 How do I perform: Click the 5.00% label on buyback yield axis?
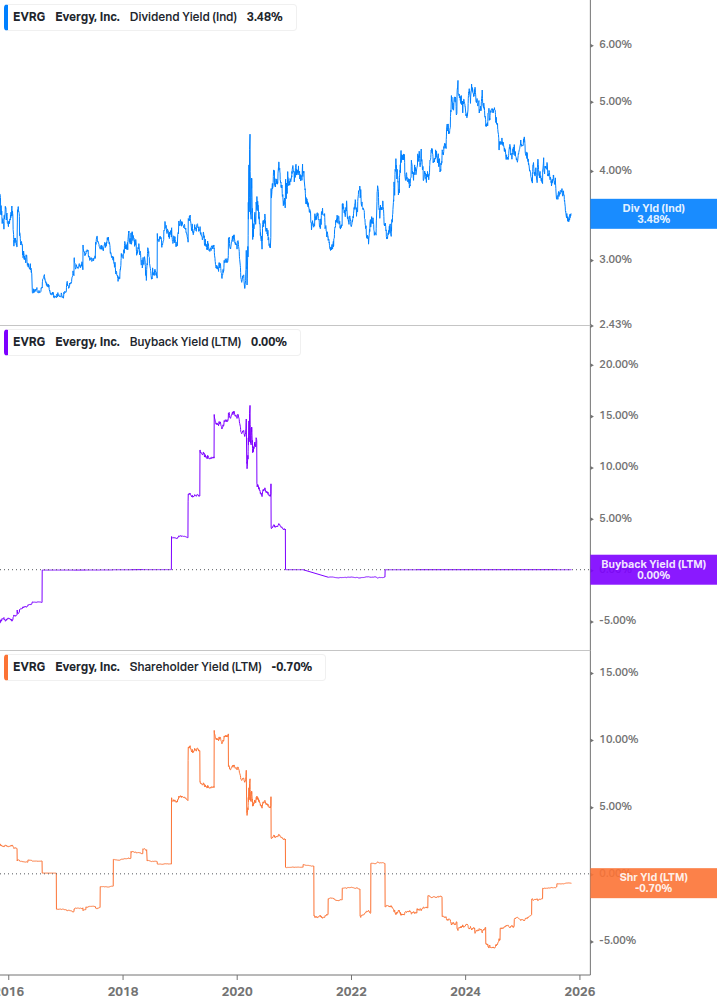pos(615,518)
